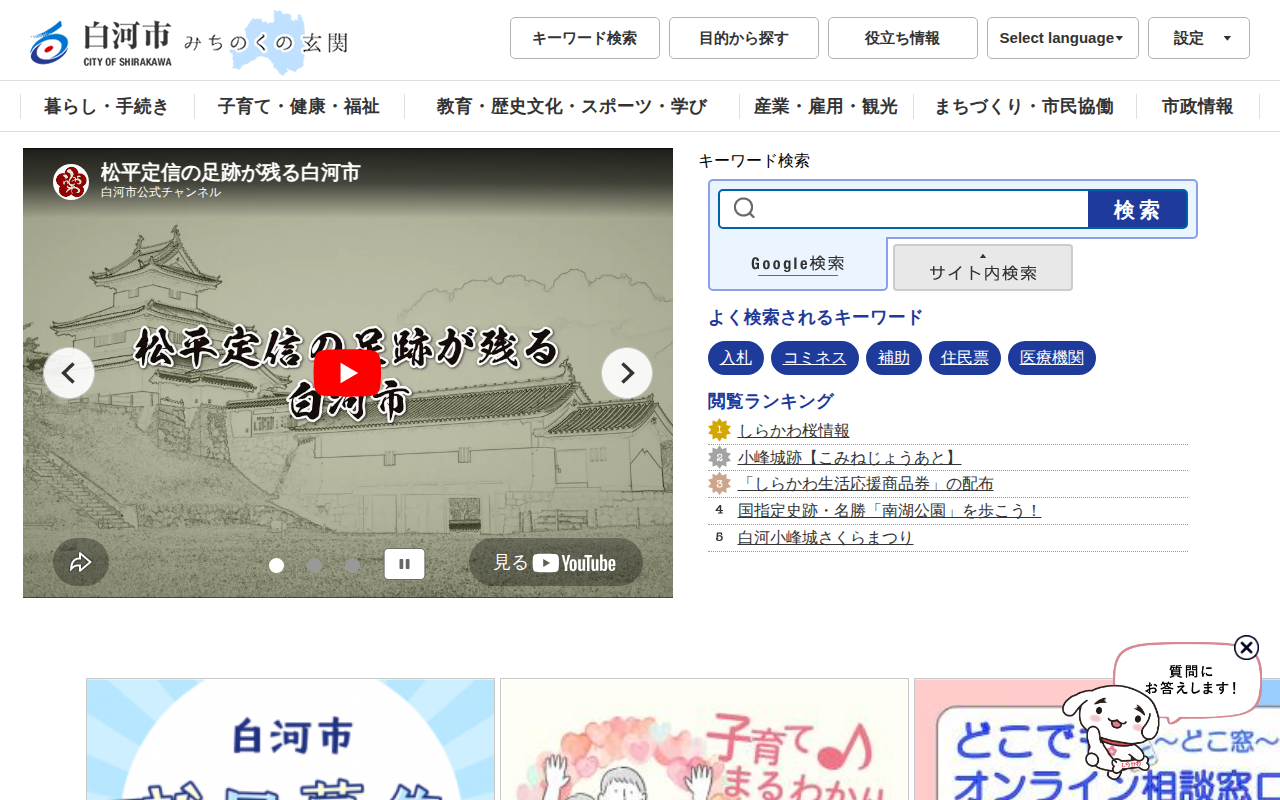Open the 白河小峰城さくらまつり ranking link
Screen dimensions: 1280x800
pyautogui.click(x=825, y=538)
